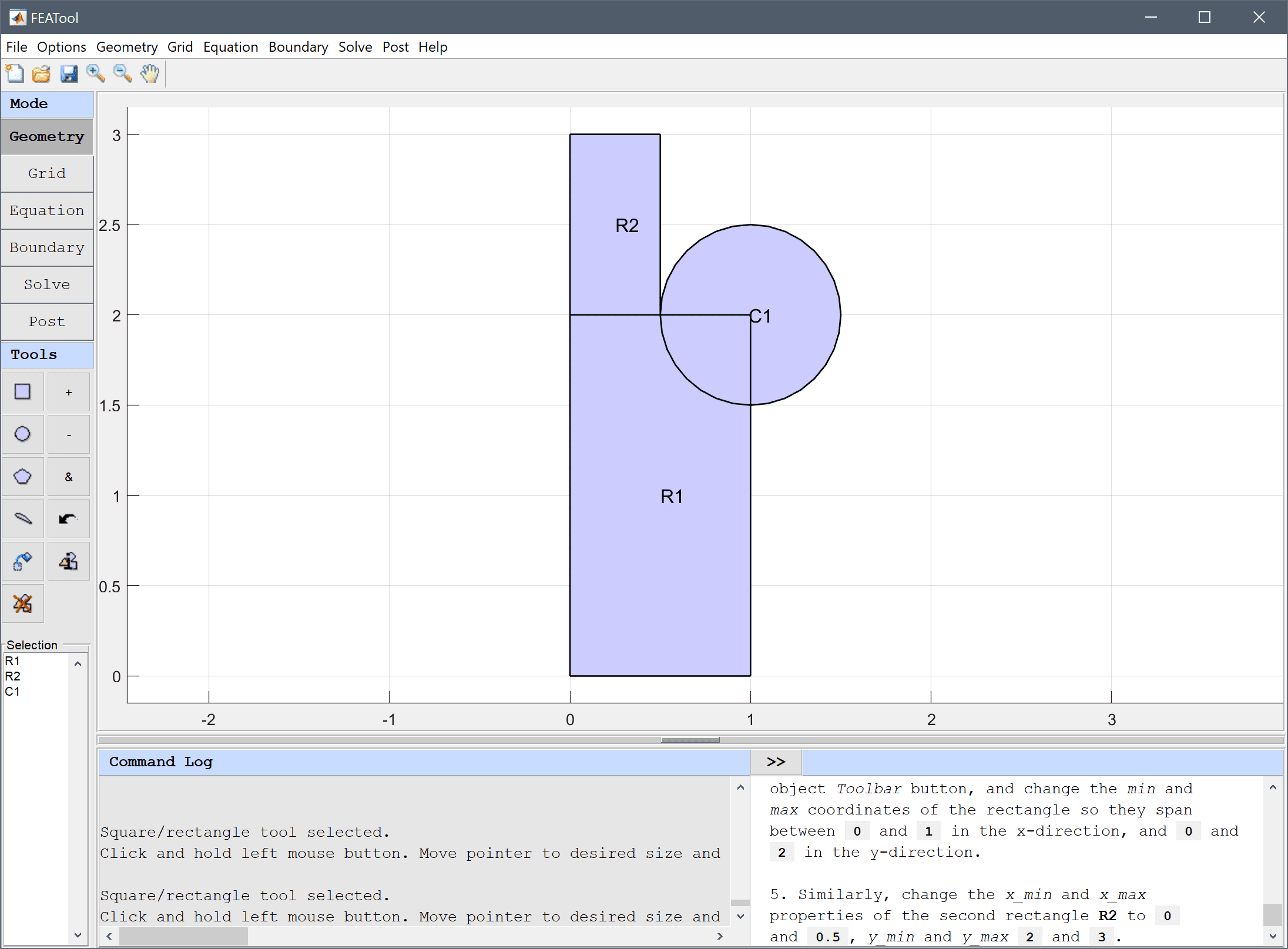Click the Mode panel header
This screenshot has height=949, width=1288.
point(47,103)
